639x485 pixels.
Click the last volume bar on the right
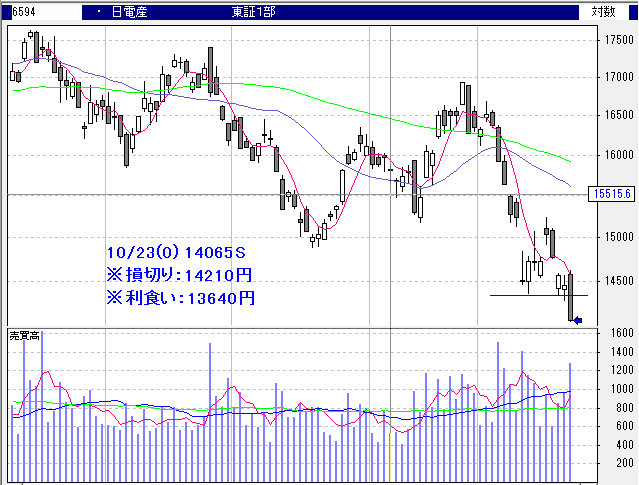pos(570,420)
